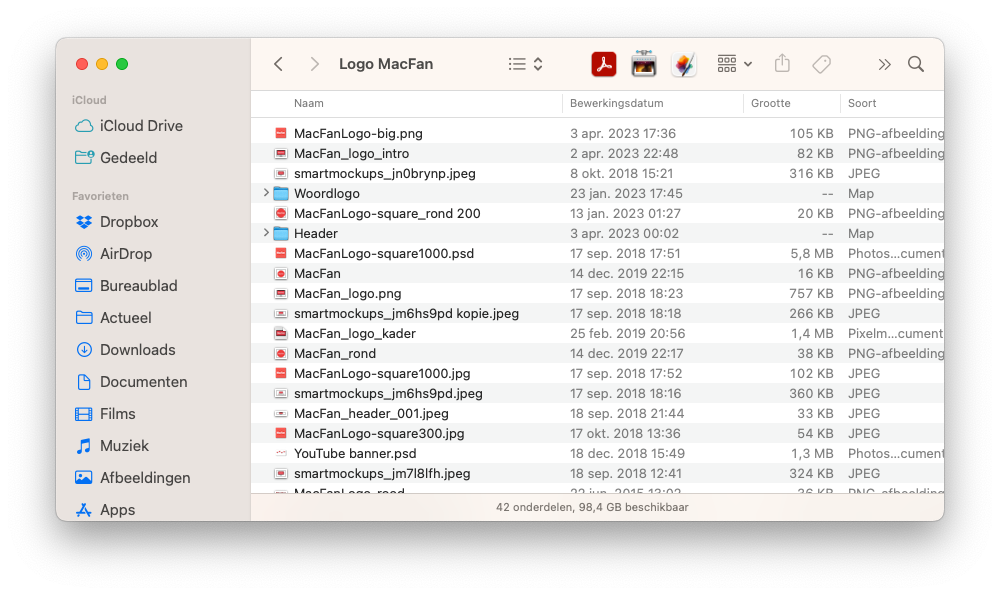1000x595 pixels.
Task: Select the MacFan_logo_intro file
Action: [598, 153]
